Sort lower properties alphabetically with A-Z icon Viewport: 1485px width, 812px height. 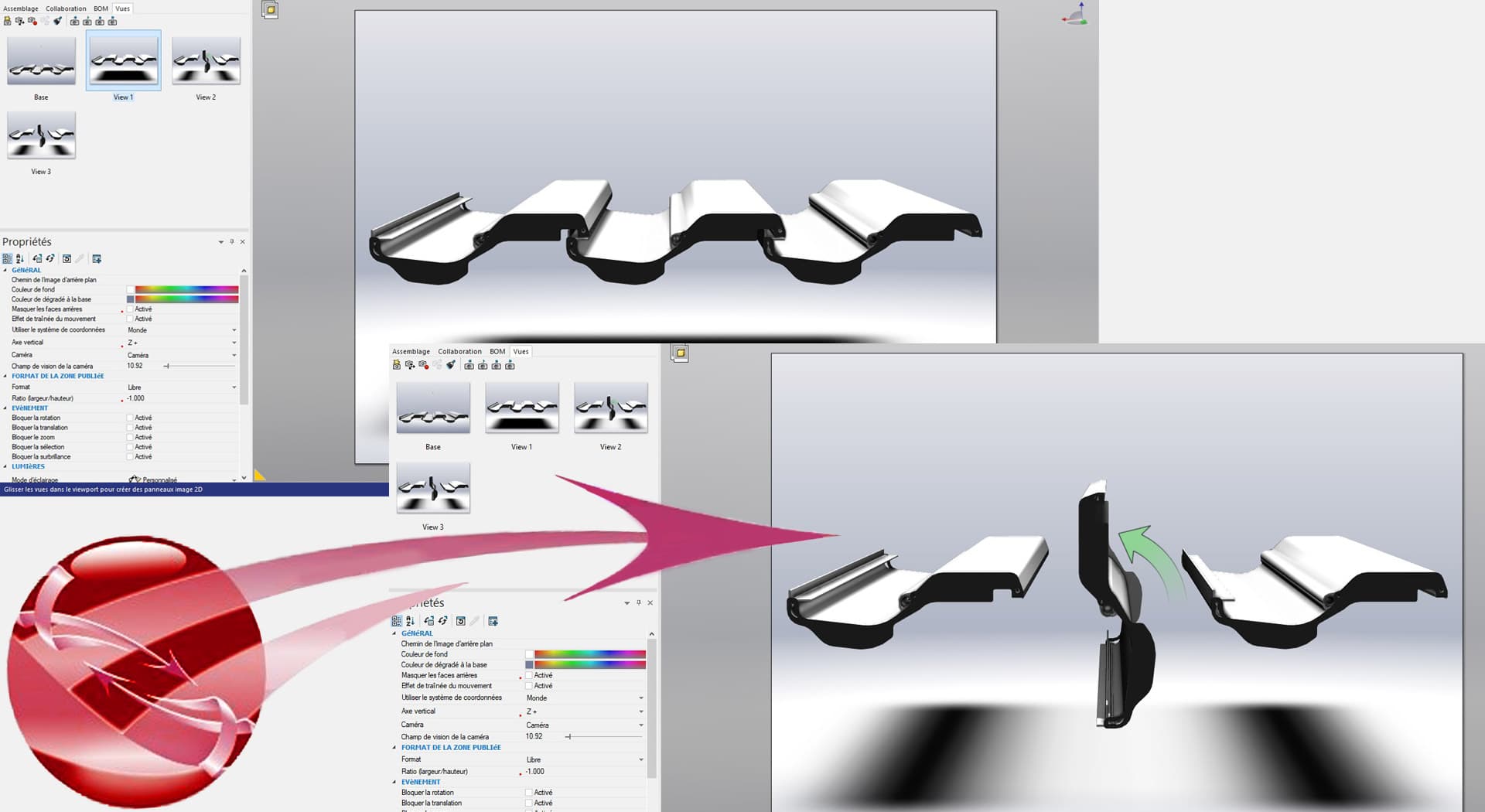411,621
